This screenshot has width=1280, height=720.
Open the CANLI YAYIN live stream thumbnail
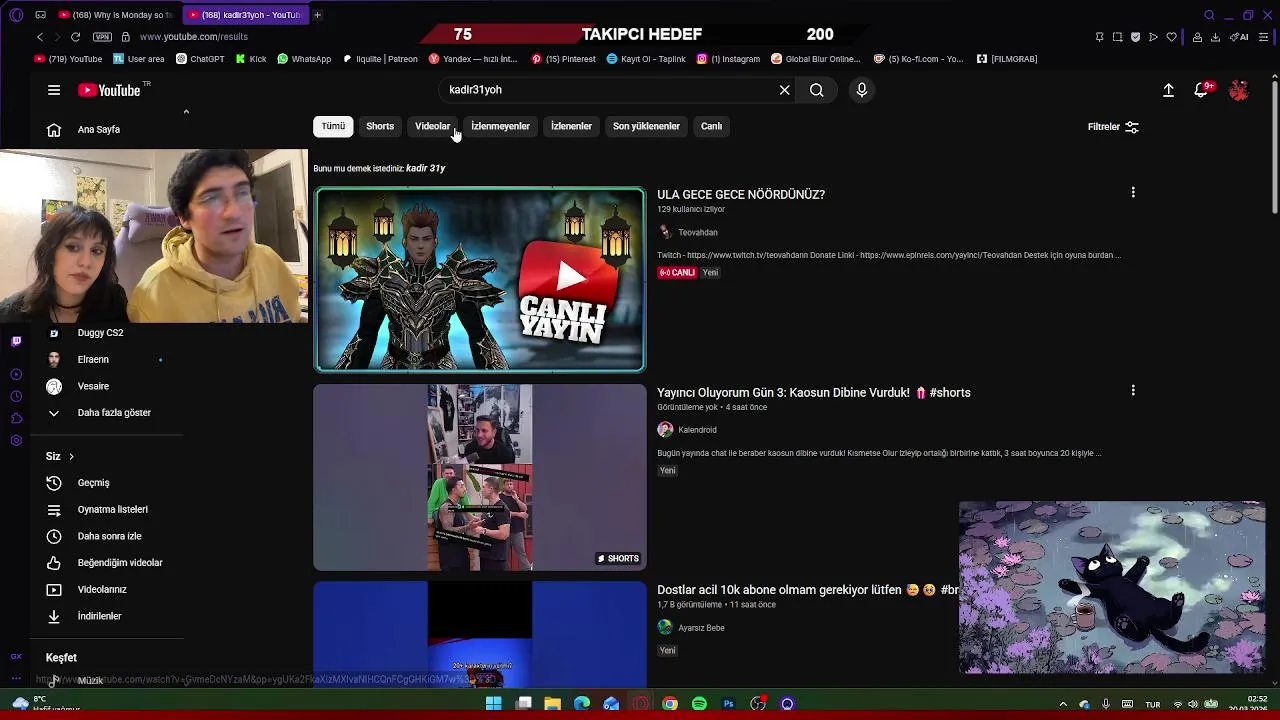pos(480,279)
